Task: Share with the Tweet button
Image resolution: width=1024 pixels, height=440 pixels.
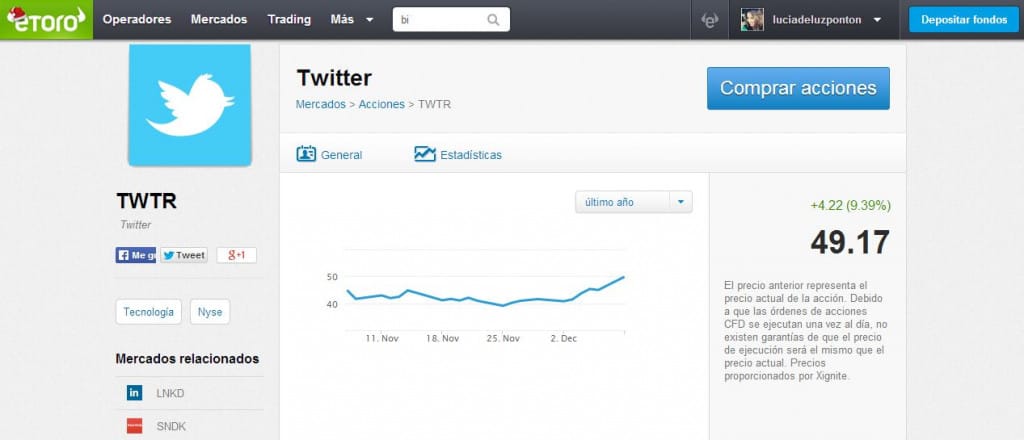Action: 184,255
